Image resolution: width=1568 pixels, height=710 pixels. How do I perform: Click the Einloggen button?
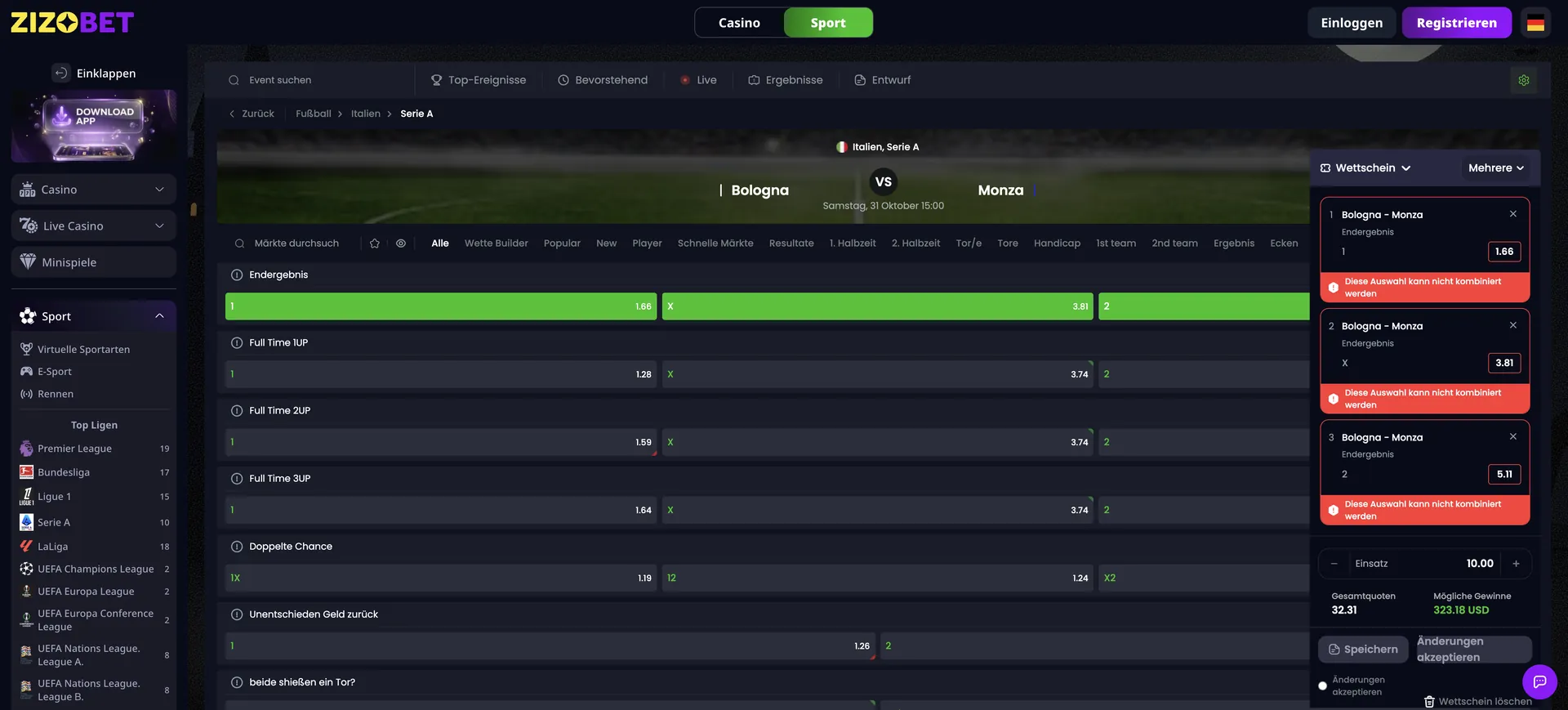(x=1352, y=23)
